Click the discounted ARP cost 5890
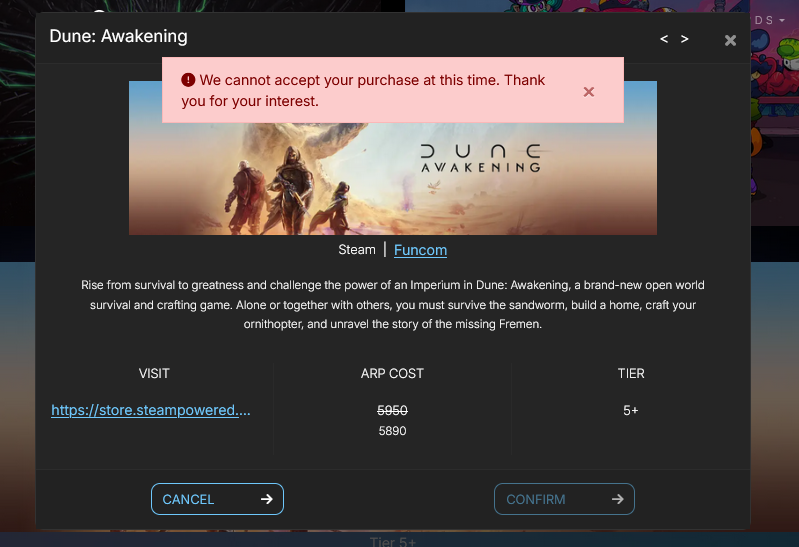Viewport: 799px width, 547px height. pyautogui.click(x=392, y=431)
